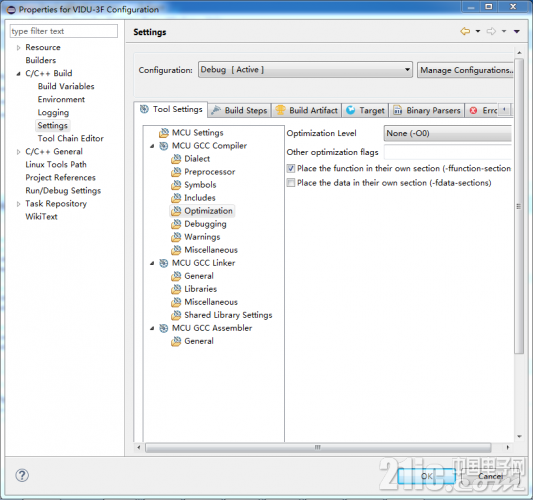
Task: Uncheck Place the function in own section
Action: (291, 168)
